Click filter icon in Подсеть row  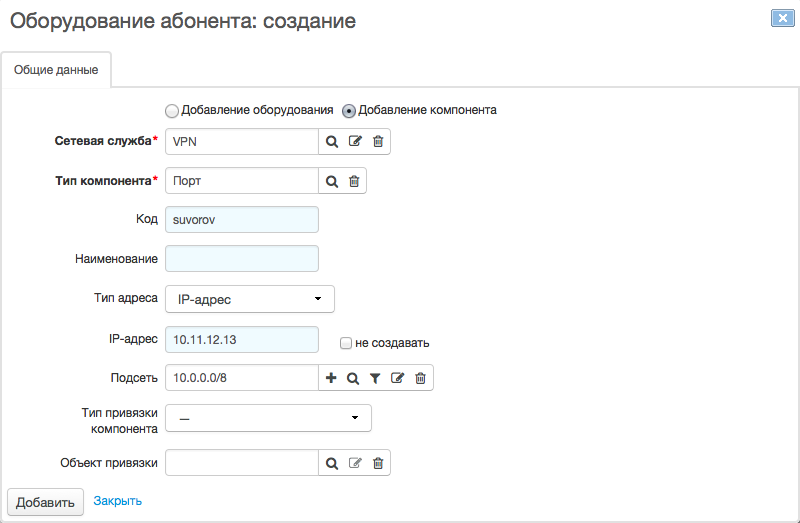[x=375, y=378]
